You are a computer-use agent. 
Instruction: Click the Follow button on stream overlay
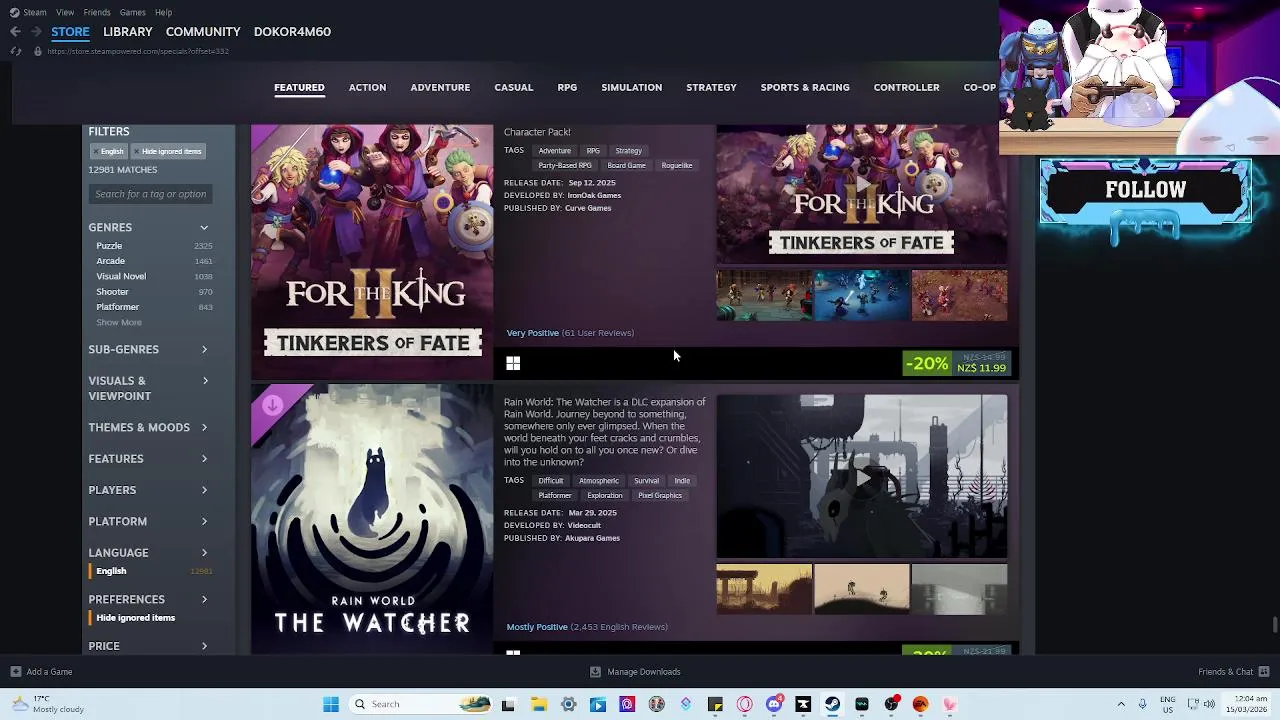click(1146, 191)
